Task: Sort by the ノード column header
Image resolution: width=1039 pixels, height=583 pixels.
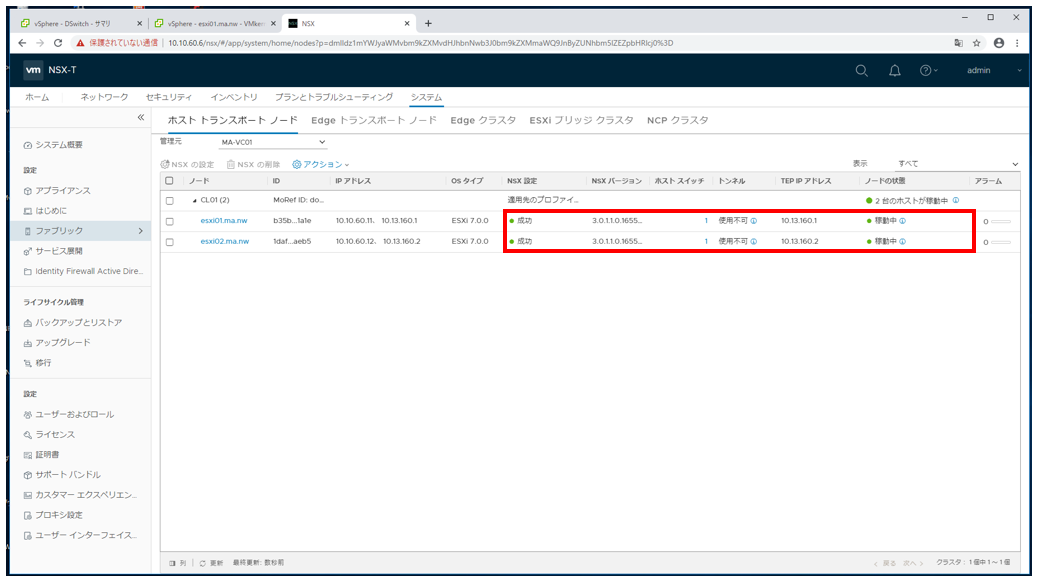Action: pyautogui.click(x=199, y=181)
